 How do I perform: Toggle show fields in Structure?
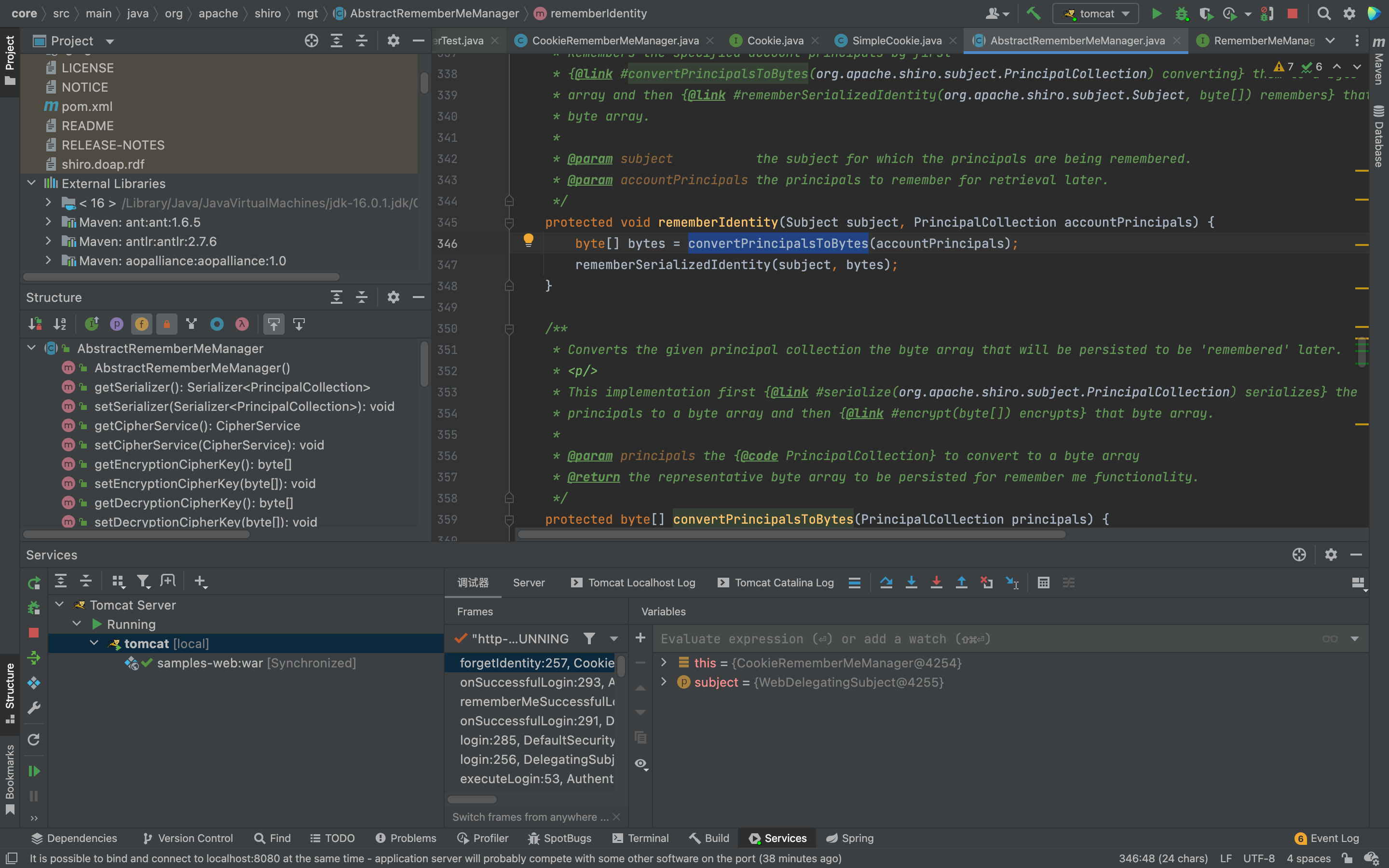click(142, 325)
